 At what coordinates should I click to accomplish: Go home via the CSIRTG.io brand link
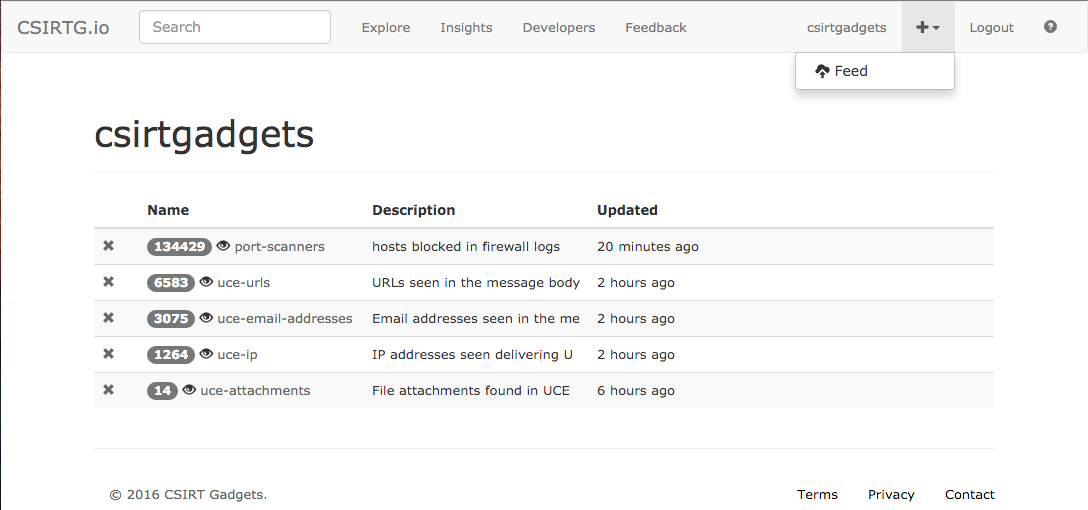tap(63, 28)
